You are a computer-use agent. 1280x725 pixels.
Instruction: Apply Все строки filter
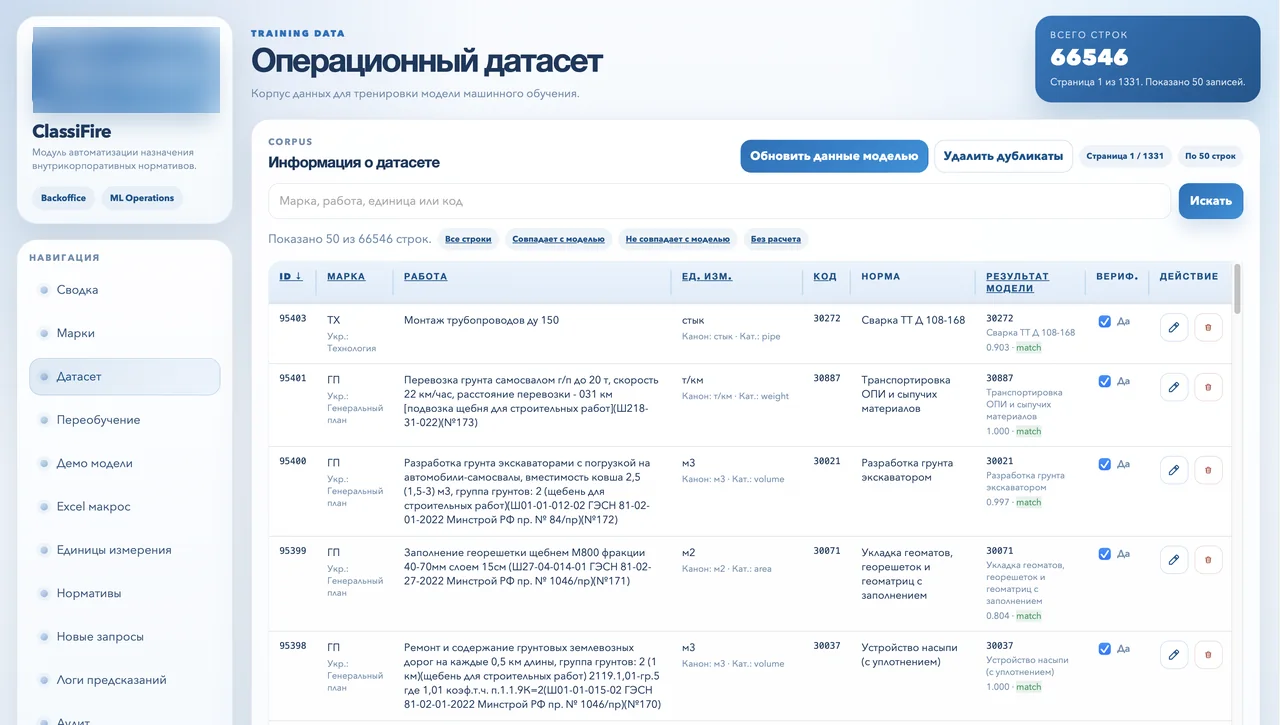(x=468, y=239)
